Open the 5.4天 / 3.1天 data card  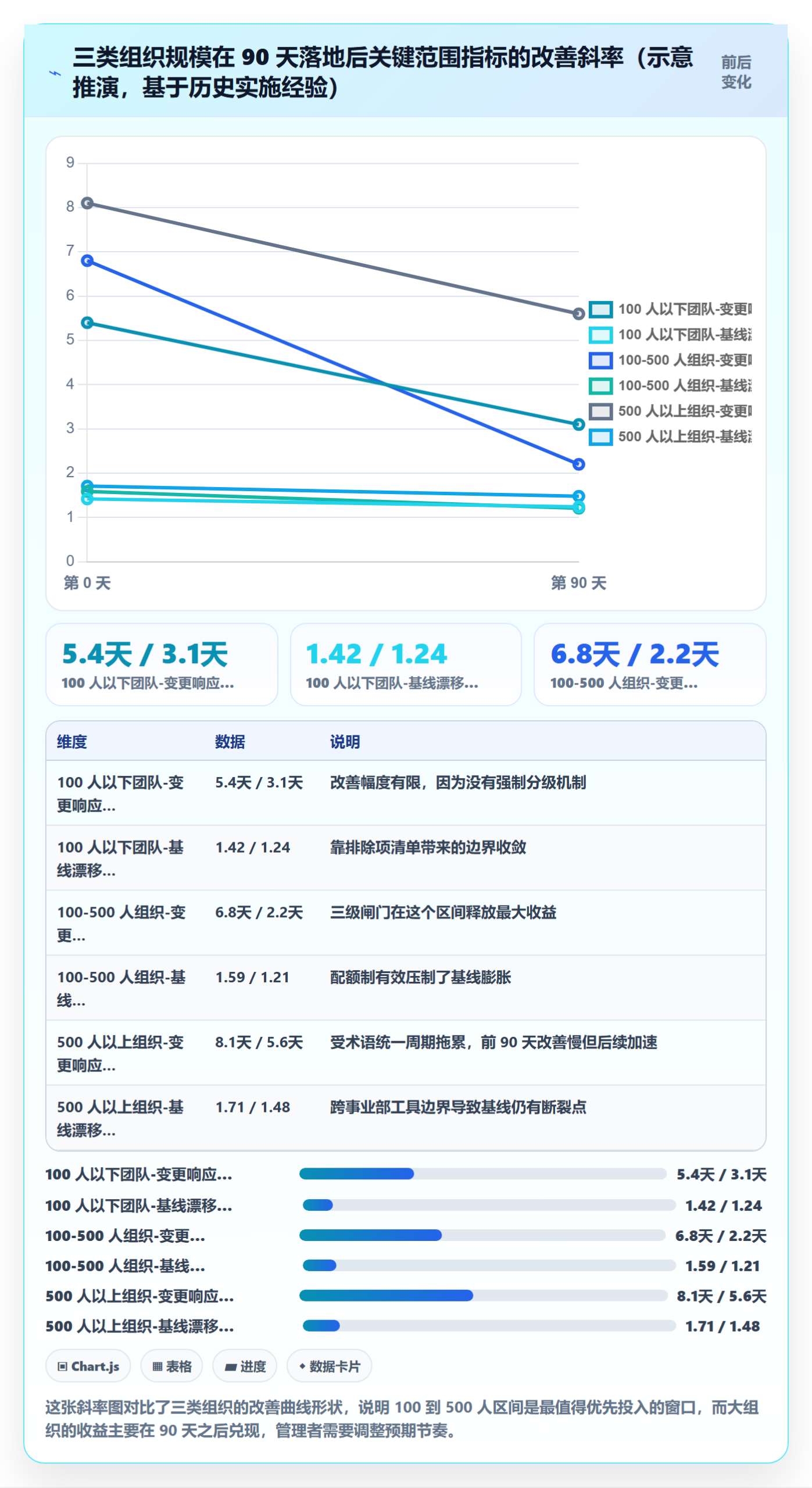pos(162,664)
